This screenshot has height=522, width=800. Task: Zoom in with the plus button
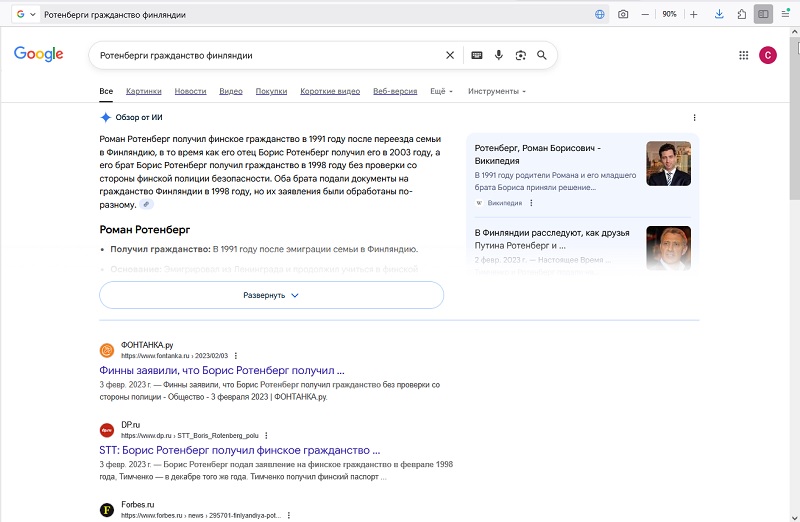coord(693,14)
